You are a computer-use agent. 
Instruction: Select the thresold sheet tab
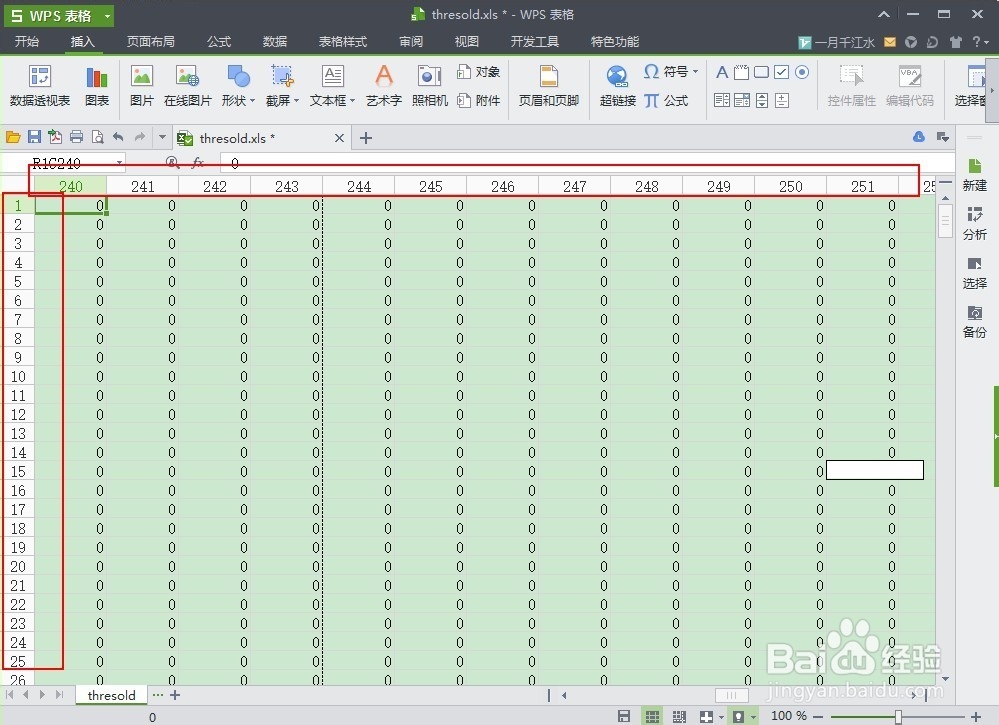[111, 695]
